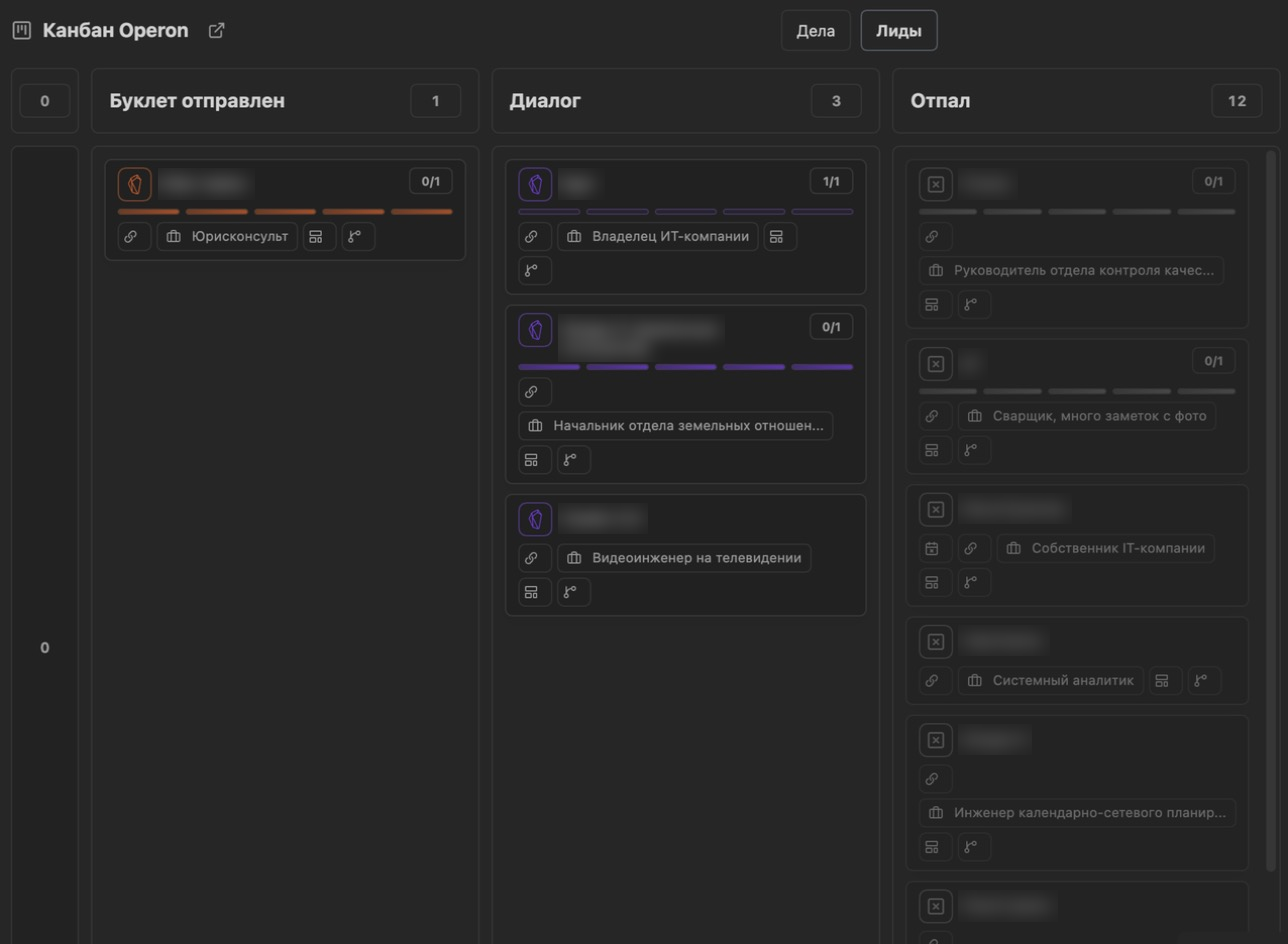
Task: Open the branch icon beside Системный аналитик
Action: tap(1204, 681)
